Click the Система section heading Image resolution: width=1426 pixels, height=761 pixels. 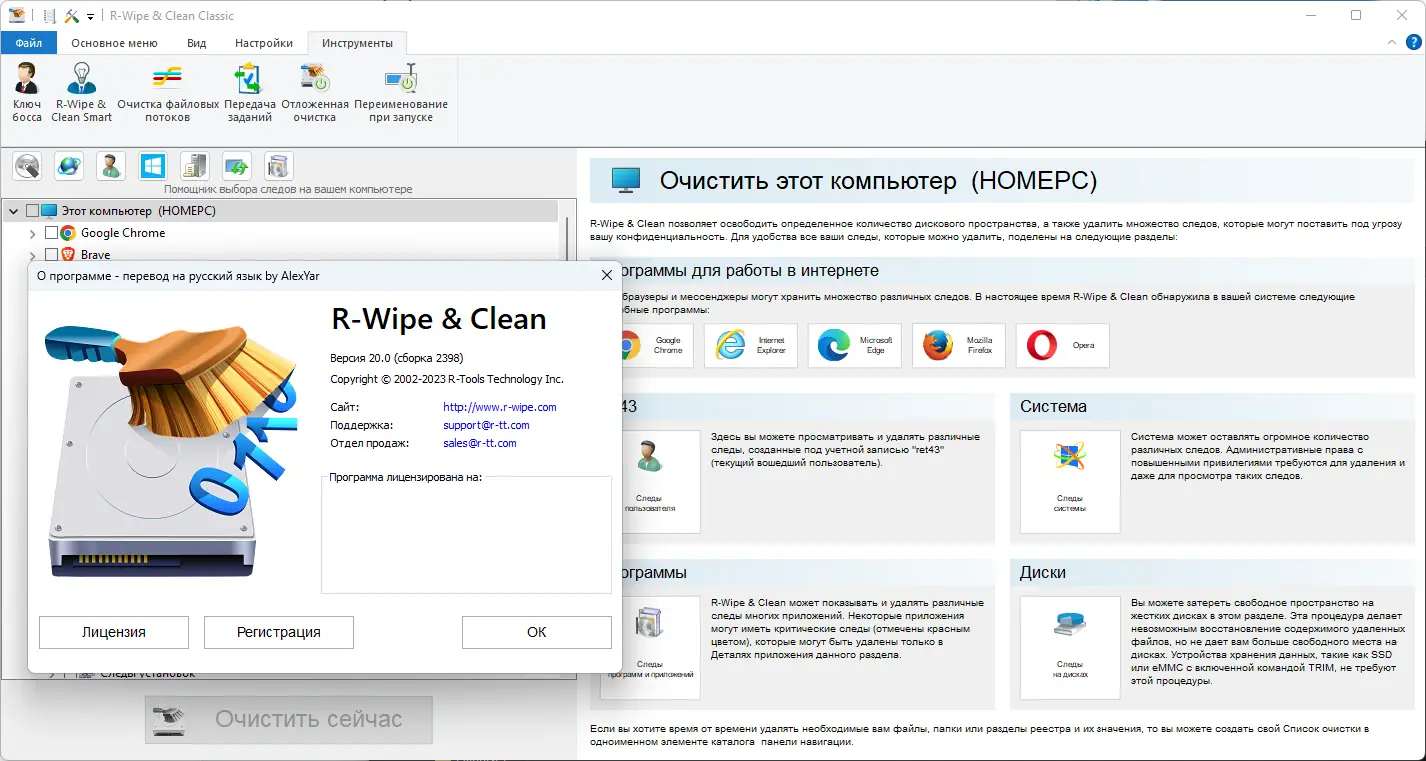click(x=1053, y=406)
